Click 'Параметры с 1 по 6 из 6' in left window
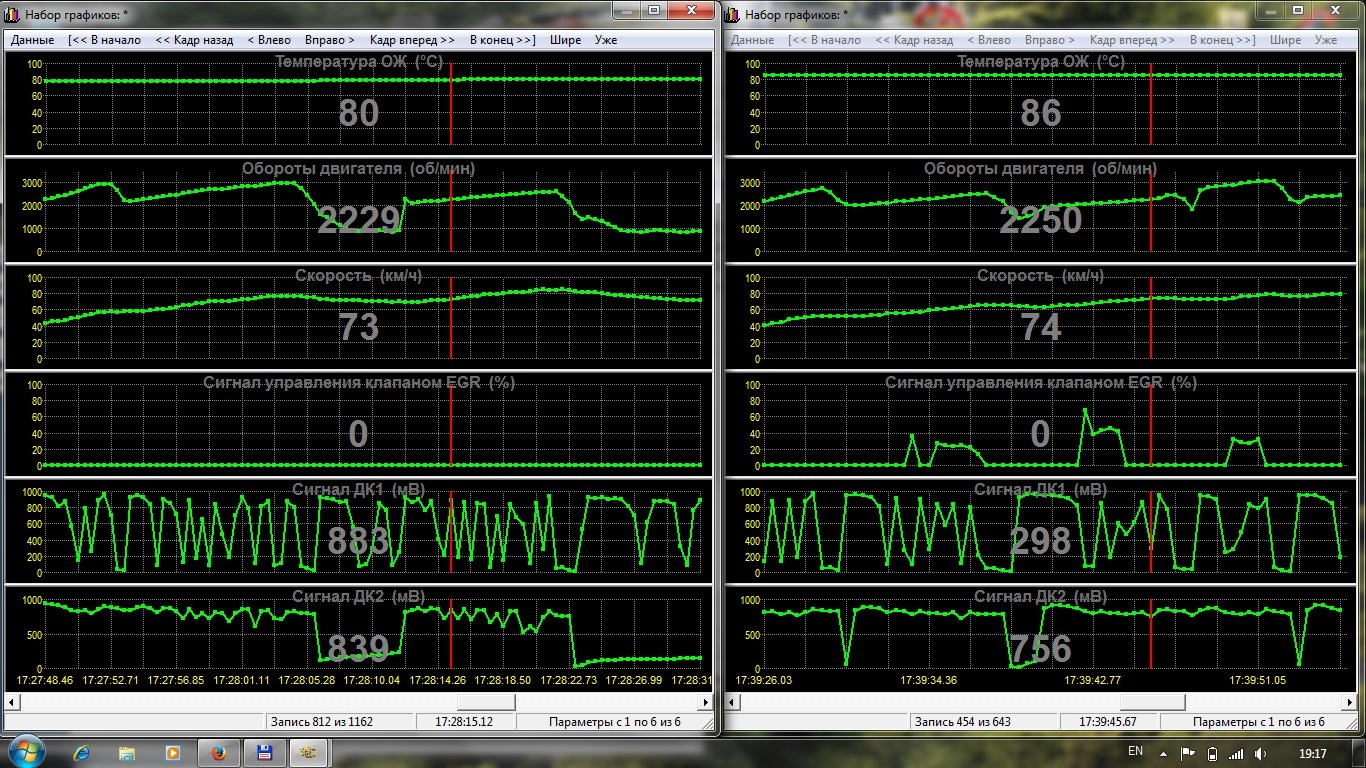The image size is (1366, 768). (615, 721)
